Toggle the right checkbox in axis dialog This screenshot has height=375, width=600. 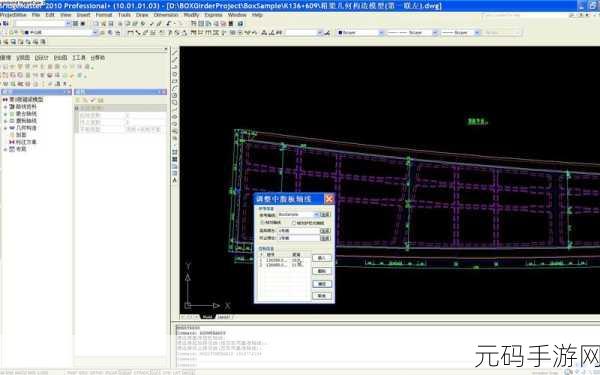[x=294, y=223]
